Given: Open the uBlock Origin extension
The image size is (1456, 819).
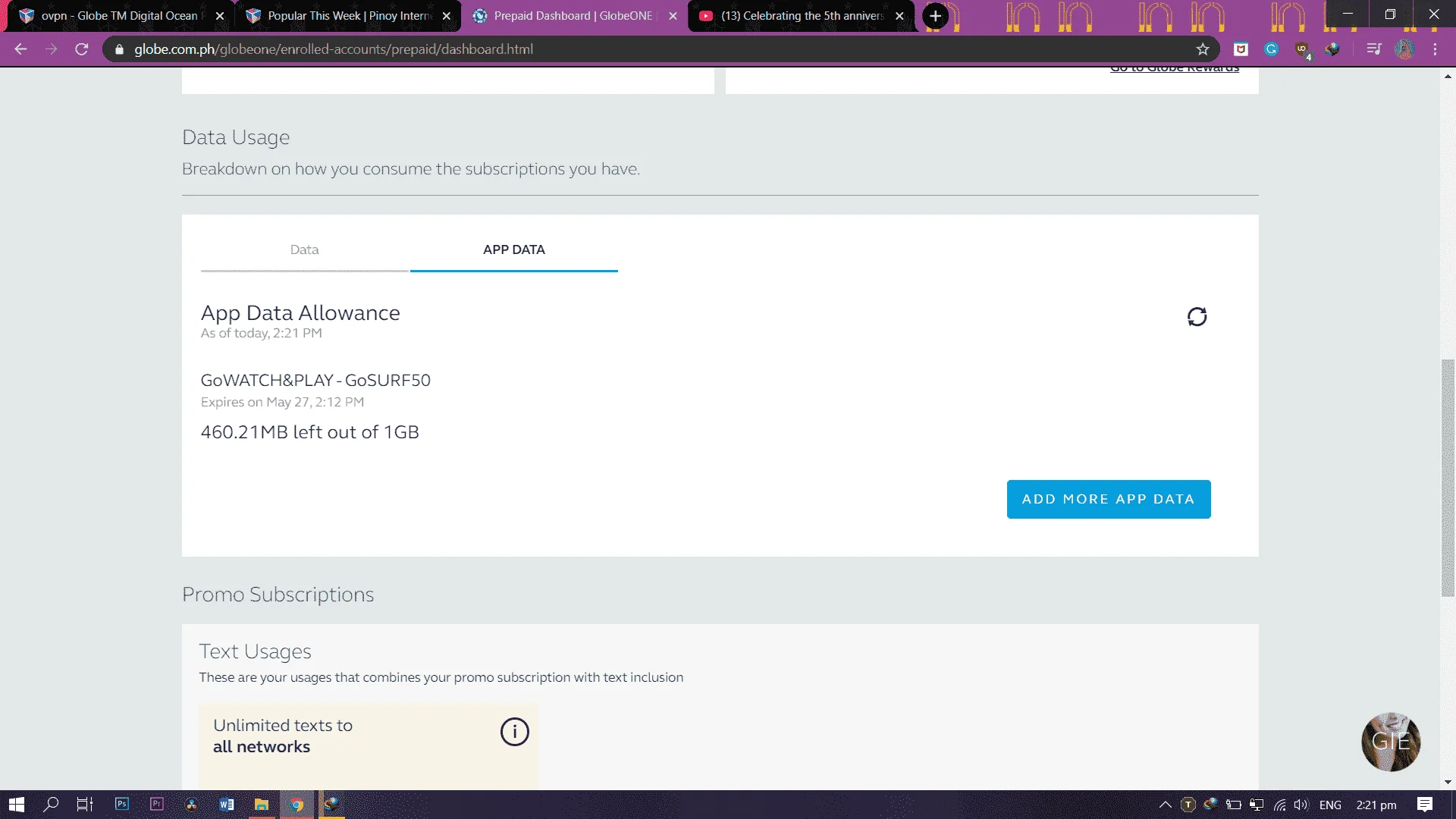Looking at the screenshot, I should click(1302, 49).
